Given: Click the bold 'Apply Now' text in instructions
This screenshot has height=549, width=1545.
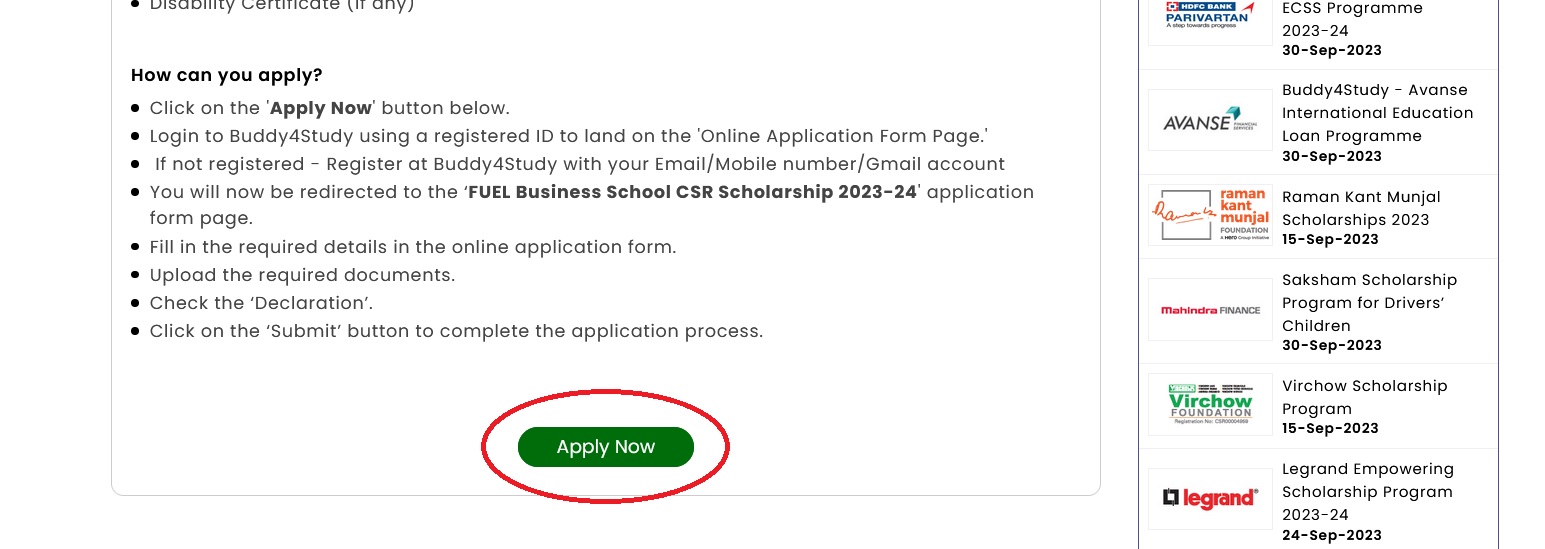Looking at the screenshot, I should pyautogui.click(x=321, y=108).
